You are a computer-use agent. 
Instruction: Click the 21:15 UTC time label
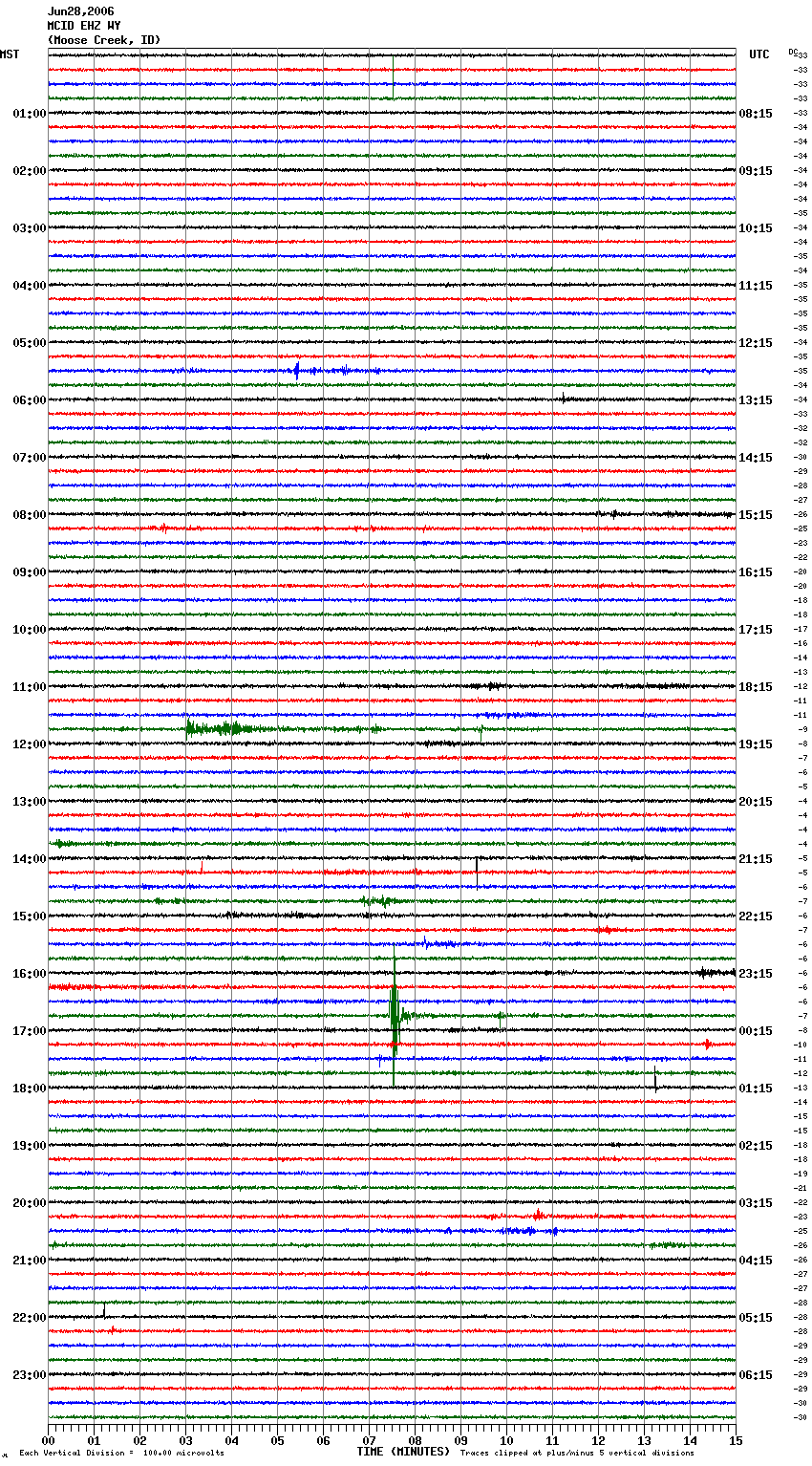coord(756,859)
